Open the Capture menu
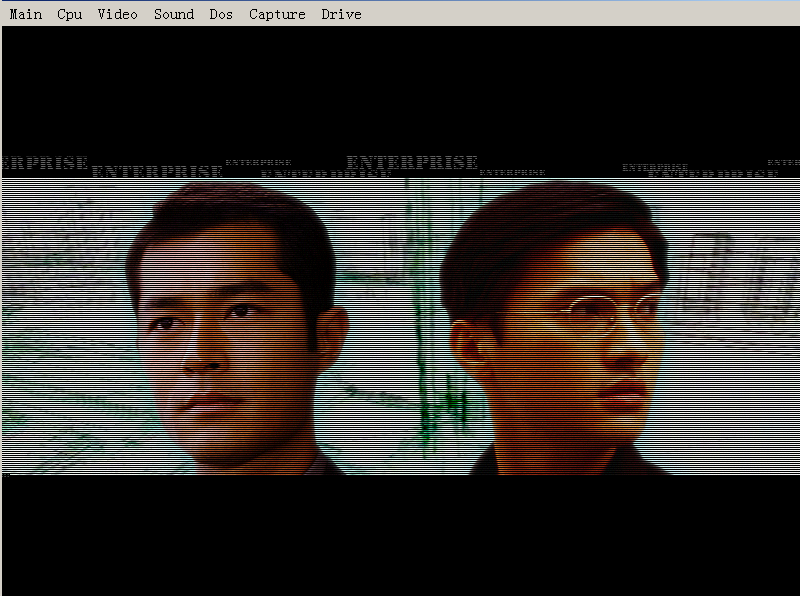 click(277, 14)
